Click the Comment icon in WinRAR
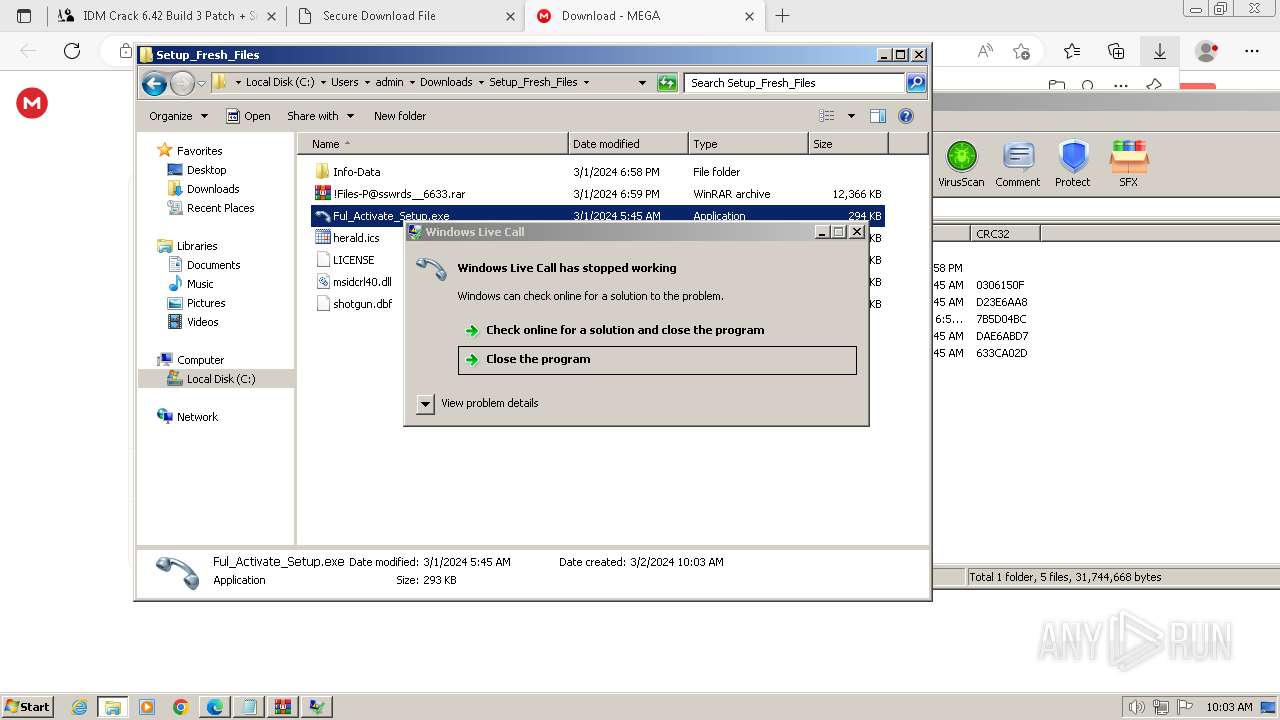The width and height of the screenshot is (1280, 720). point(1018,164)
